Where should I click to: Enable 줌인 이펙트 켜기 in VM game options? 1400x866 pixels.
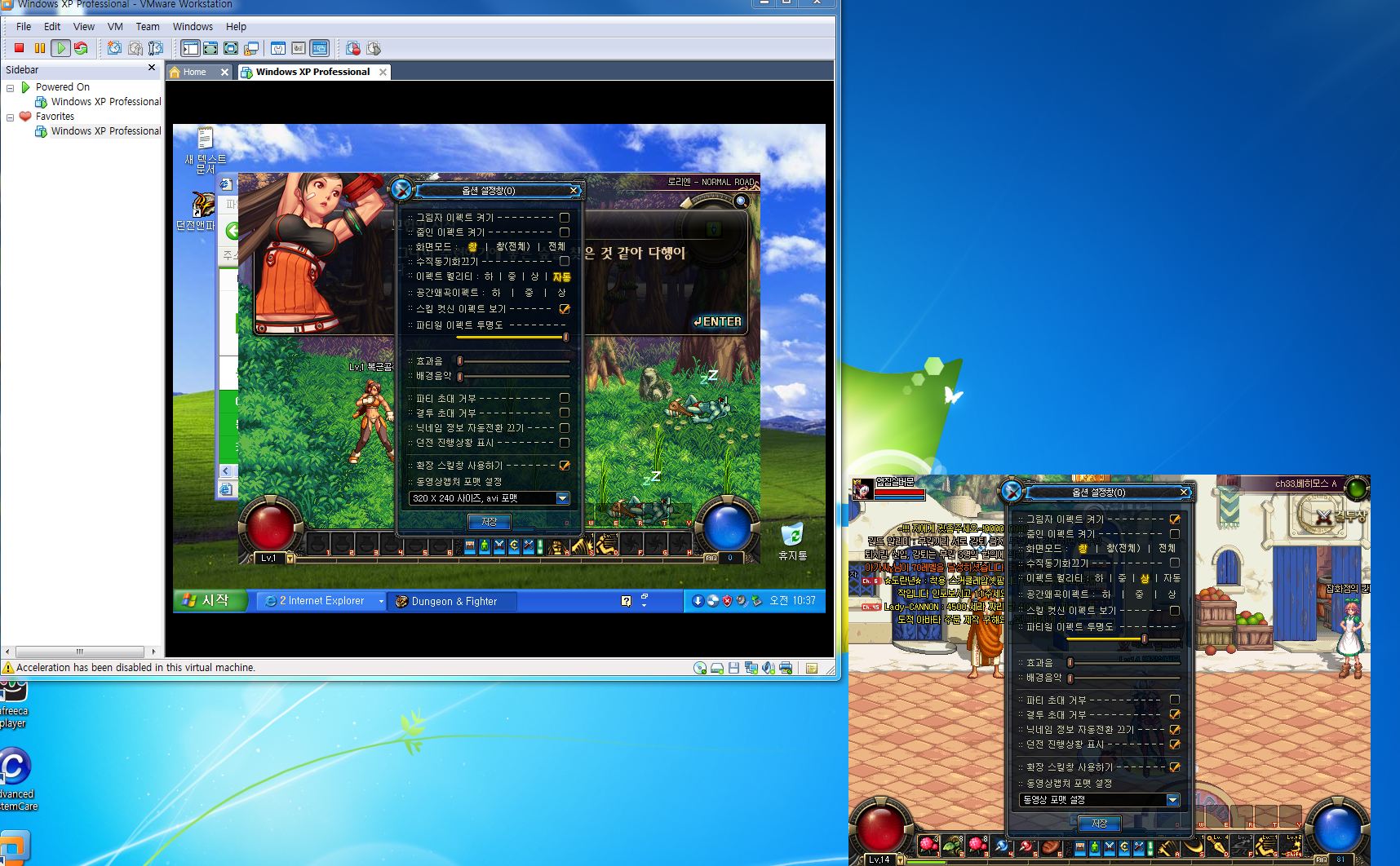(x=565, y=232)
